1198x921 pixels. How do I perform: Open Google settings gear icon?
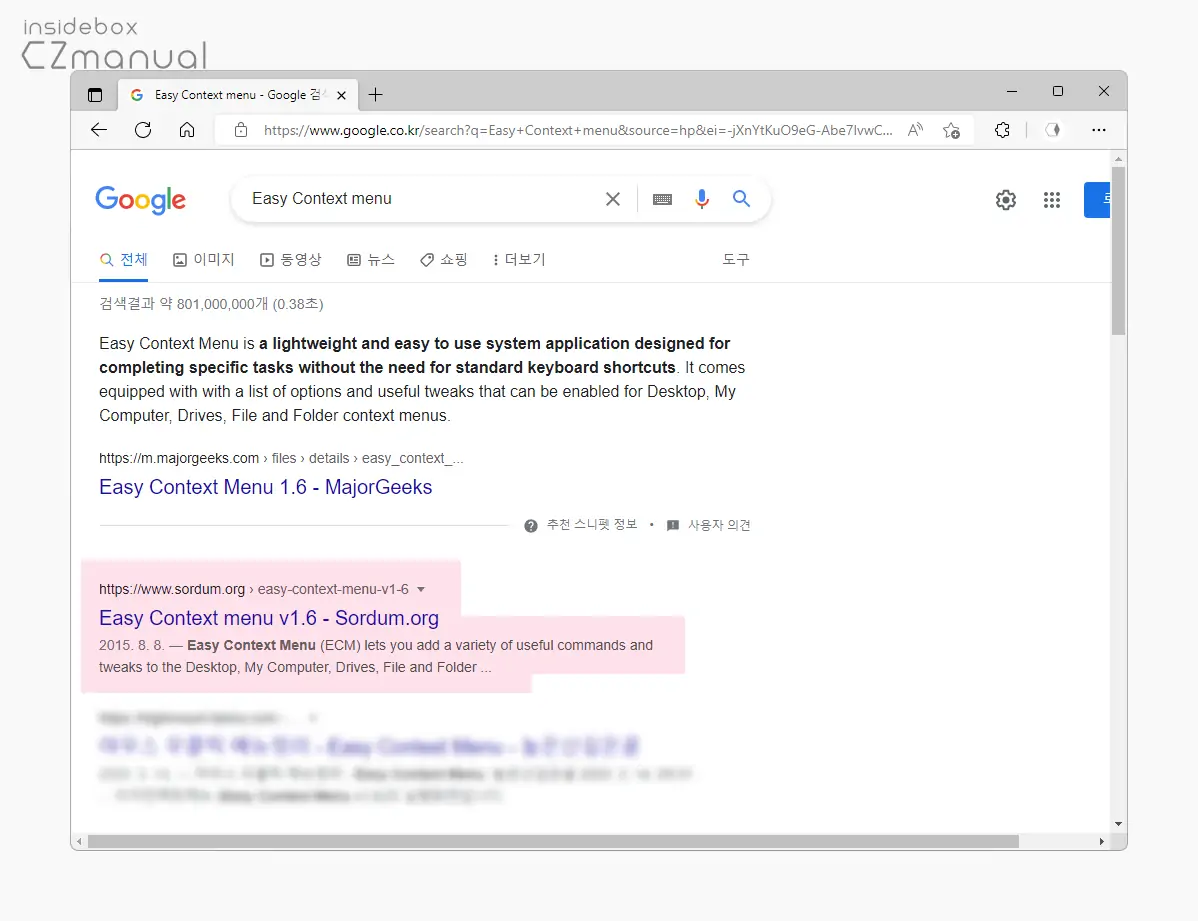click(x=1005, y=200)
